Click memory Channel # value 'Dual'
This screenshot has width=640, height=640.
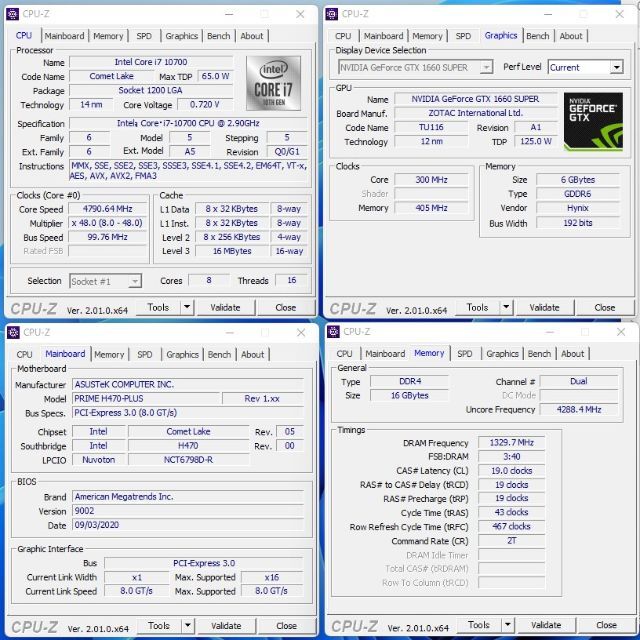pyautogui.click(x=579, y=381)
